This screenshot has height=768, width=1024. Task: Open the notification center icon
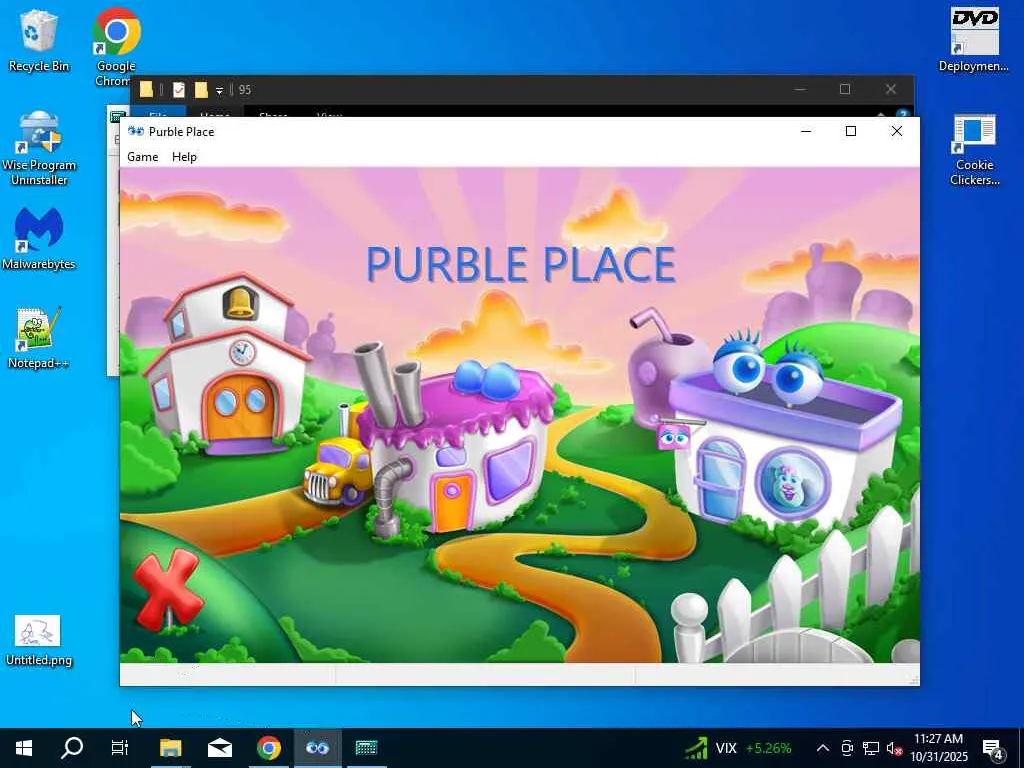coord(993,750)
